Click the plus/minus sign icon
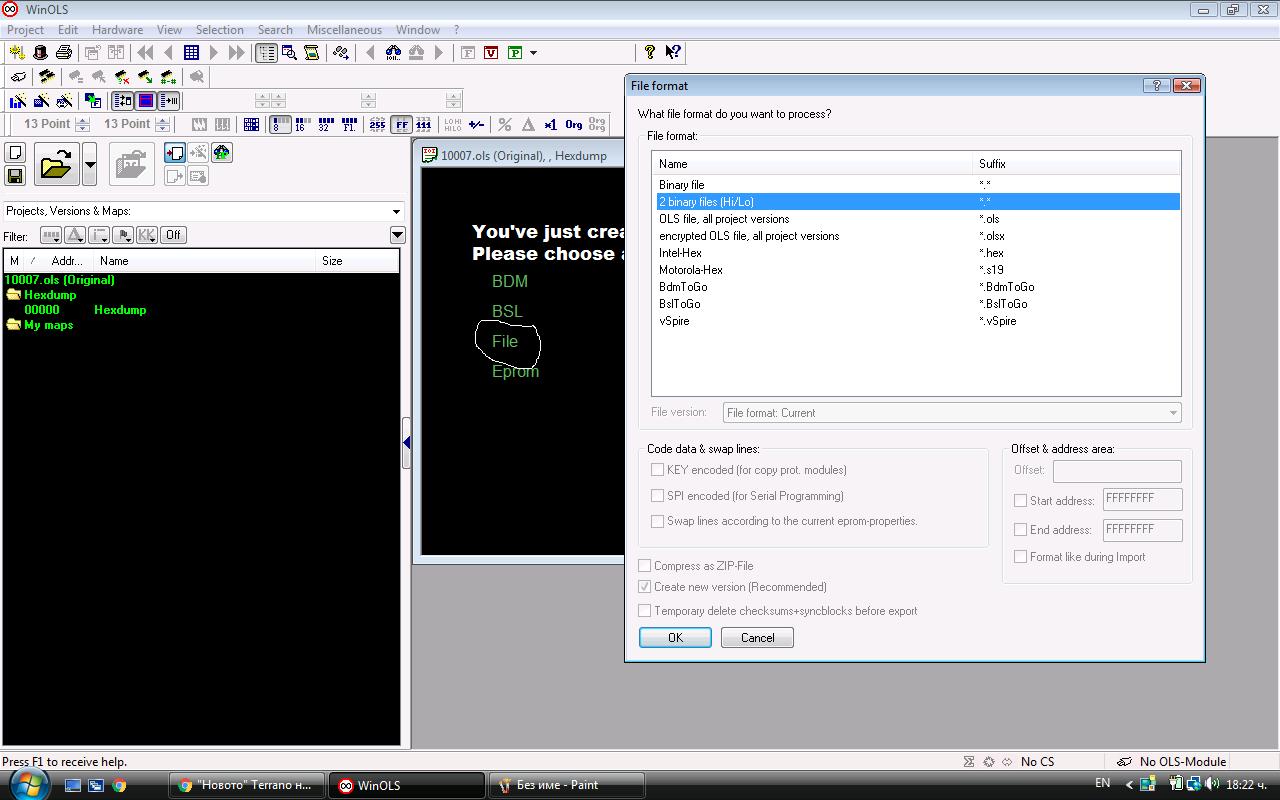 point(476,124)
